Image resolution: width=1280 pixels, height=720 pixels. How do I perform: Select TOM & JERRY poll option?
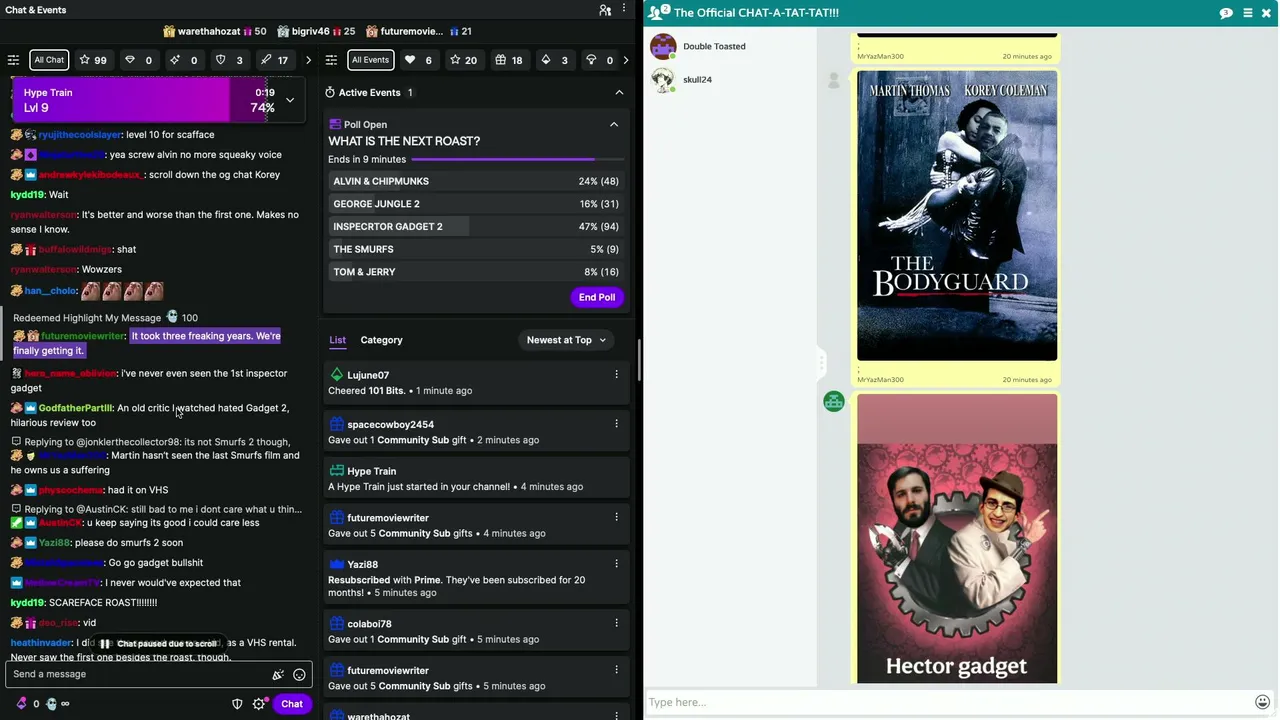point(476,272)
